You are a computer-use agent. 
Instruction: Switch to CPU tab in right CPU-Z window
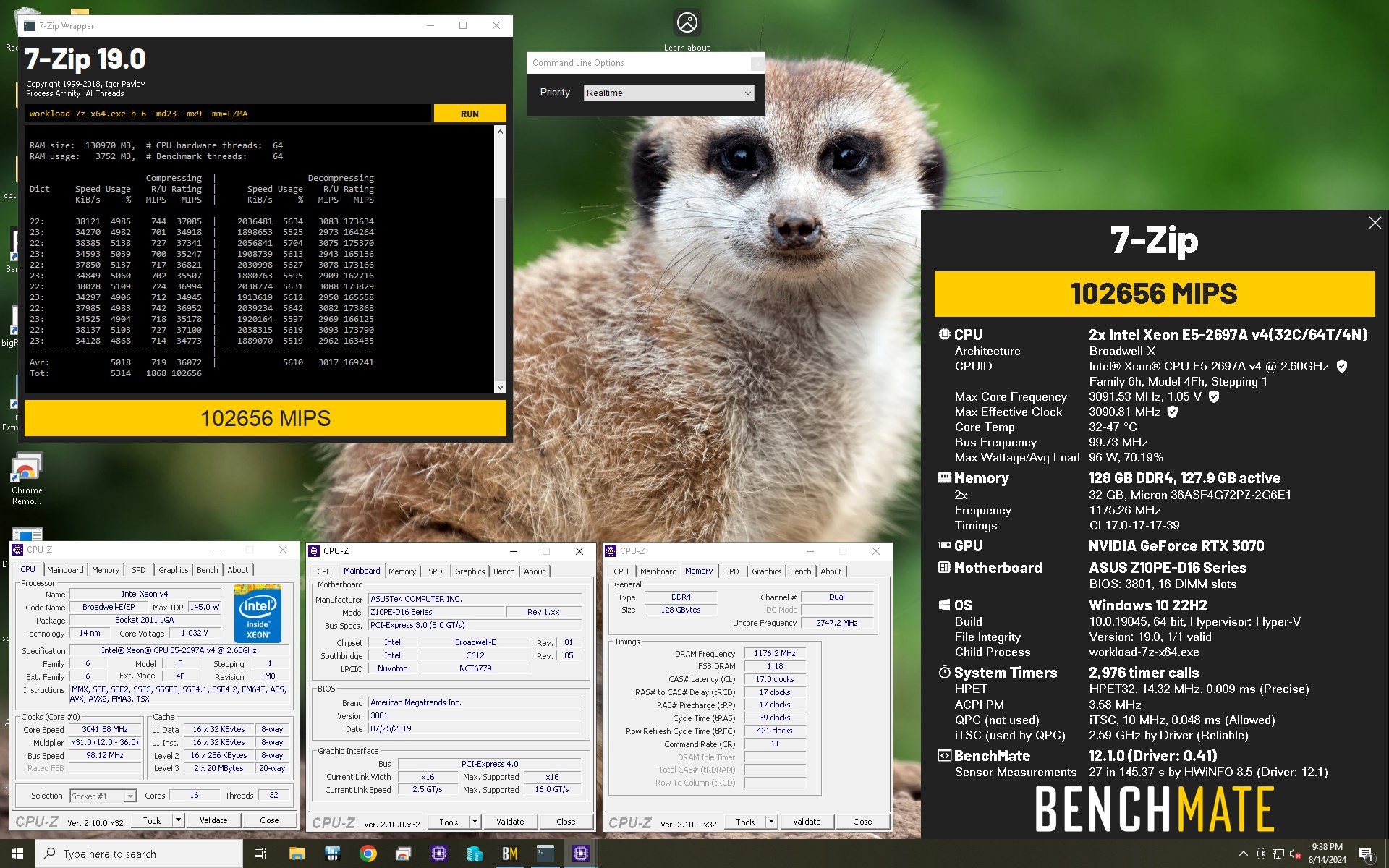tap(621, 571)
